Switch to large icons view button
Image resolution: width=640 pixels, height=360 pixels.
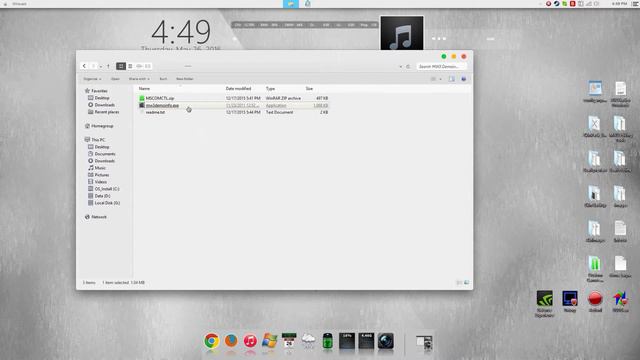coord(121,66)
